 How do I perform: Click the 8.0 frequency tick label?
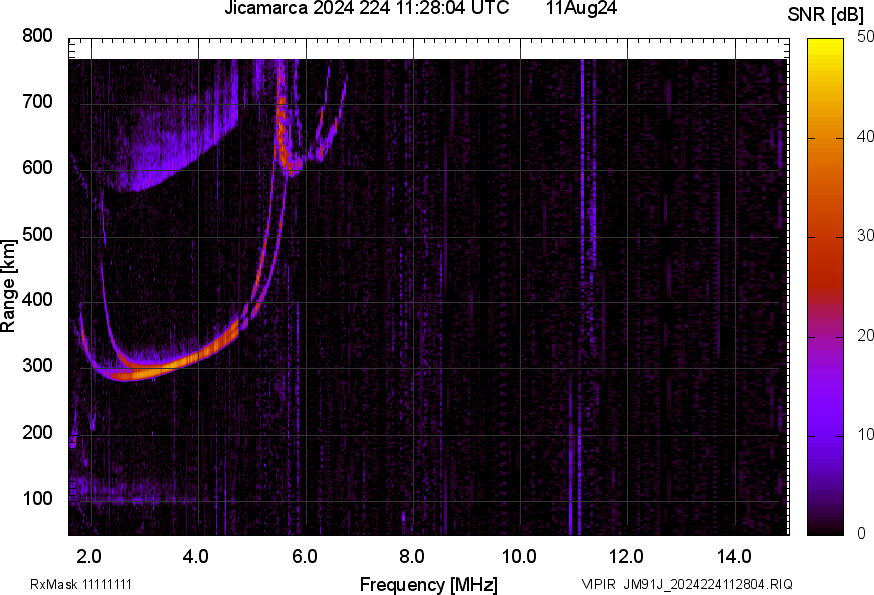click(412, 555)
